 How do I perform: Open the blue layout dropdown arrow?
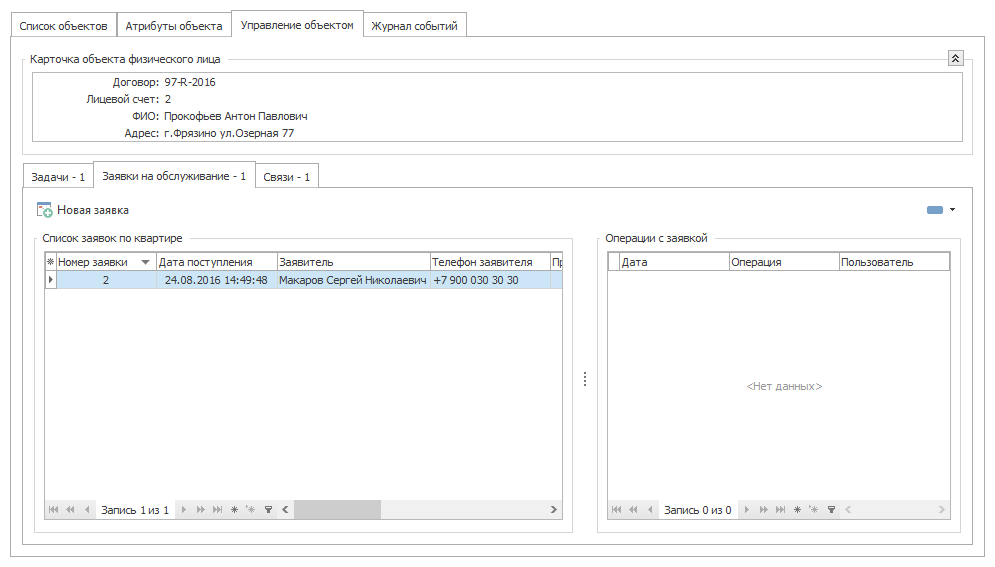click(952, 210)
